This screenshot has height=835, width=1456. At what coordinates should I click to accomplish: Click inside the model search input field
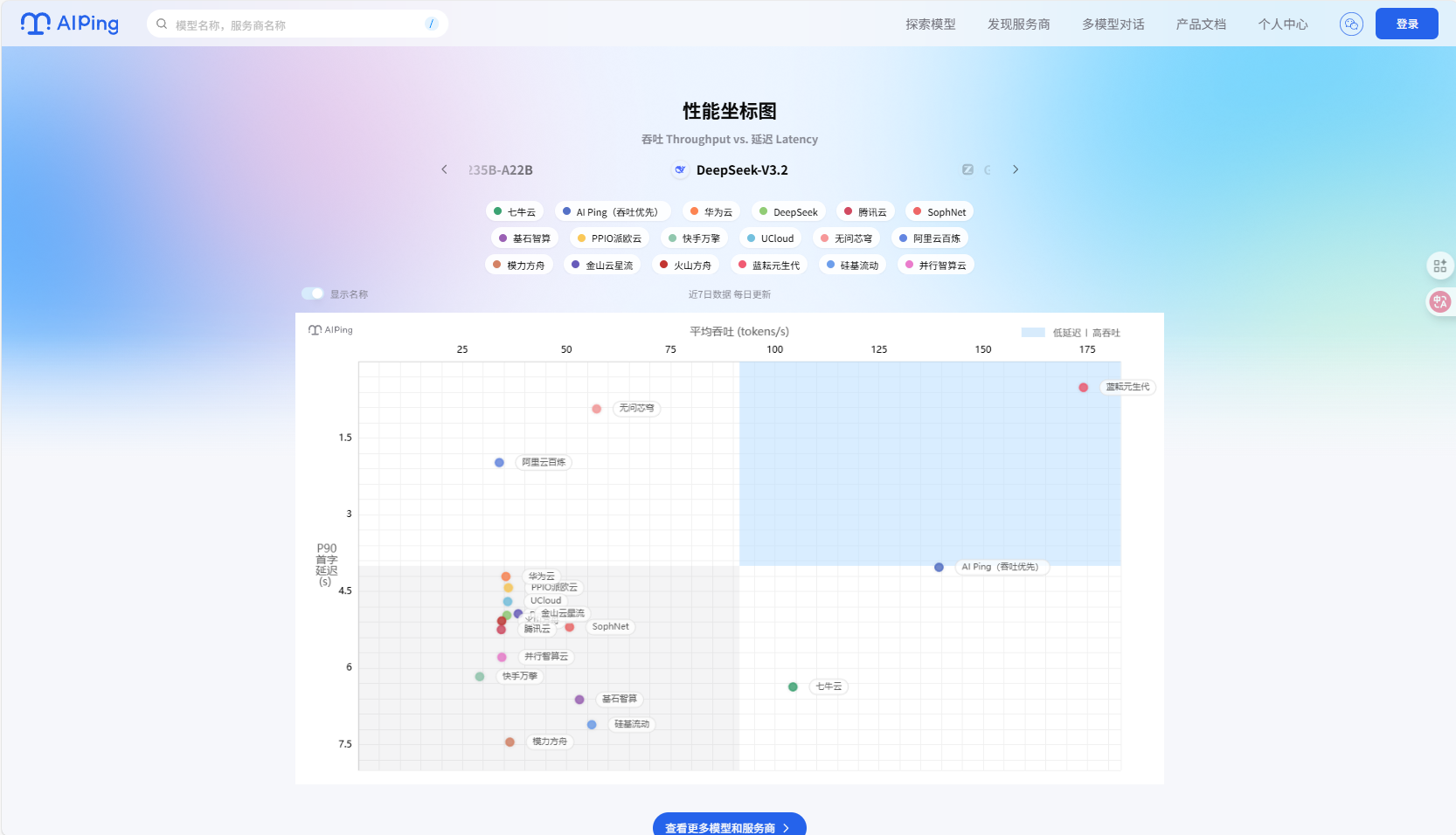(x=288, y=24)
